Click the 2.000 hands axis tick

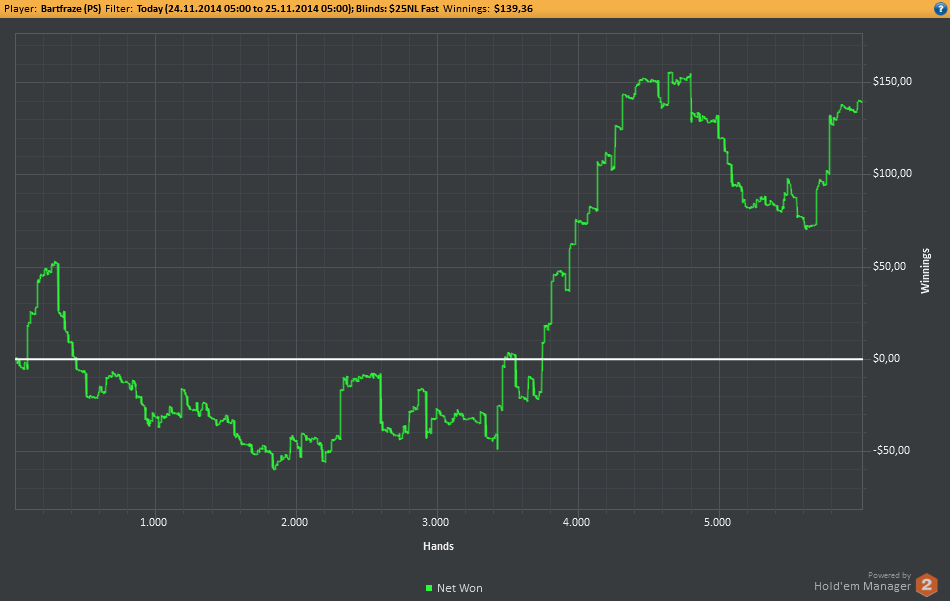coord(294,522)
